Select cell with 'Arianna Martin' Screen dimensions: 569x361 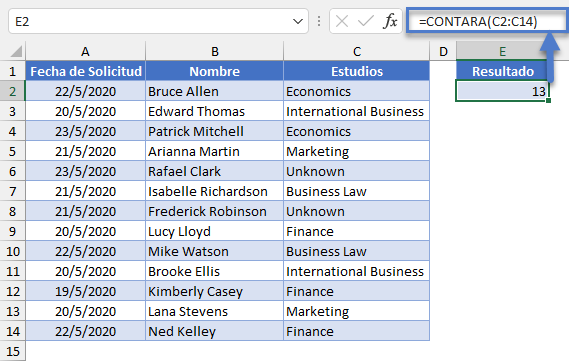pos(214,151)
